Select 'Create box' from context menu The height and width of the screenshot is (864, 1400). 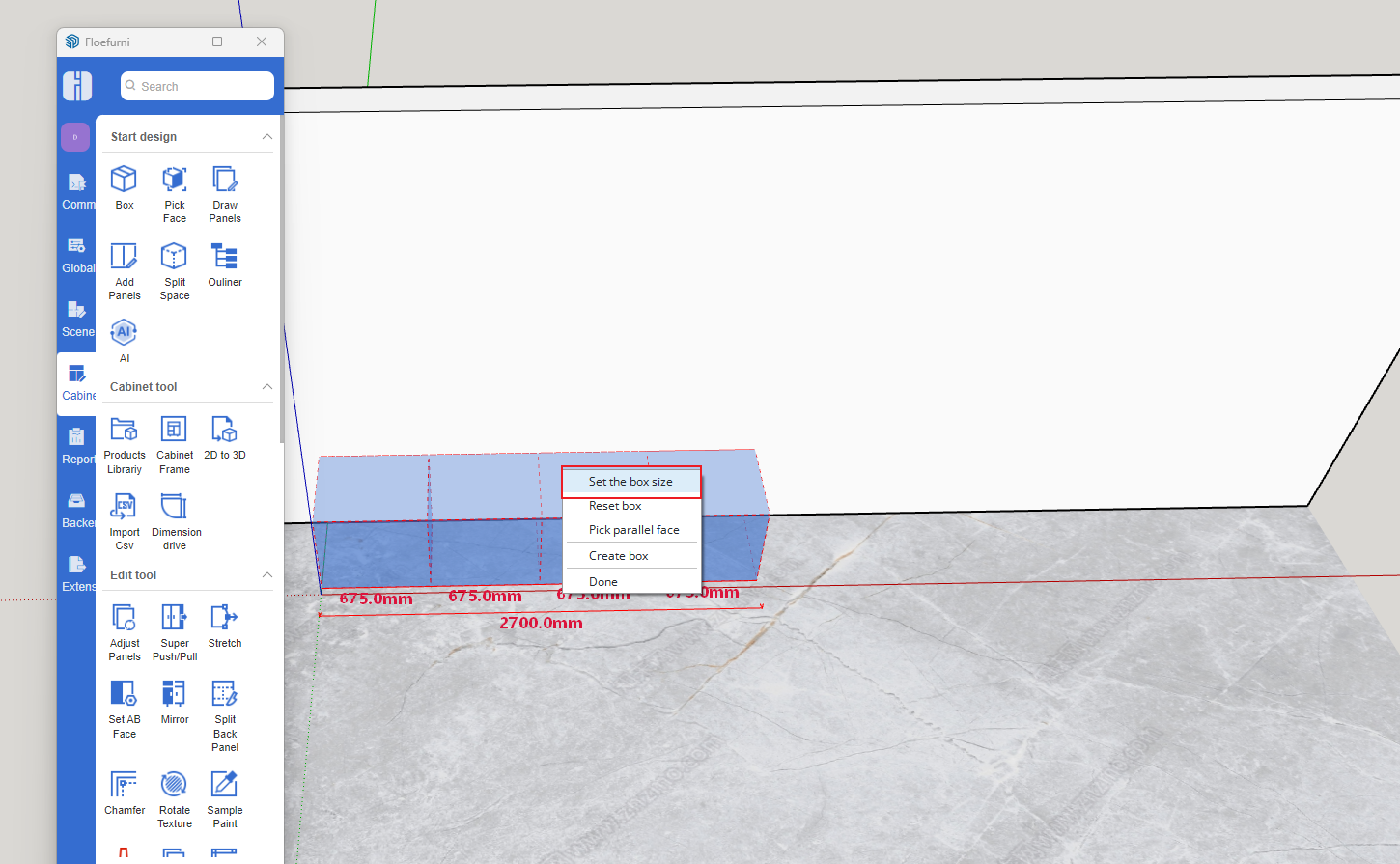619,556
